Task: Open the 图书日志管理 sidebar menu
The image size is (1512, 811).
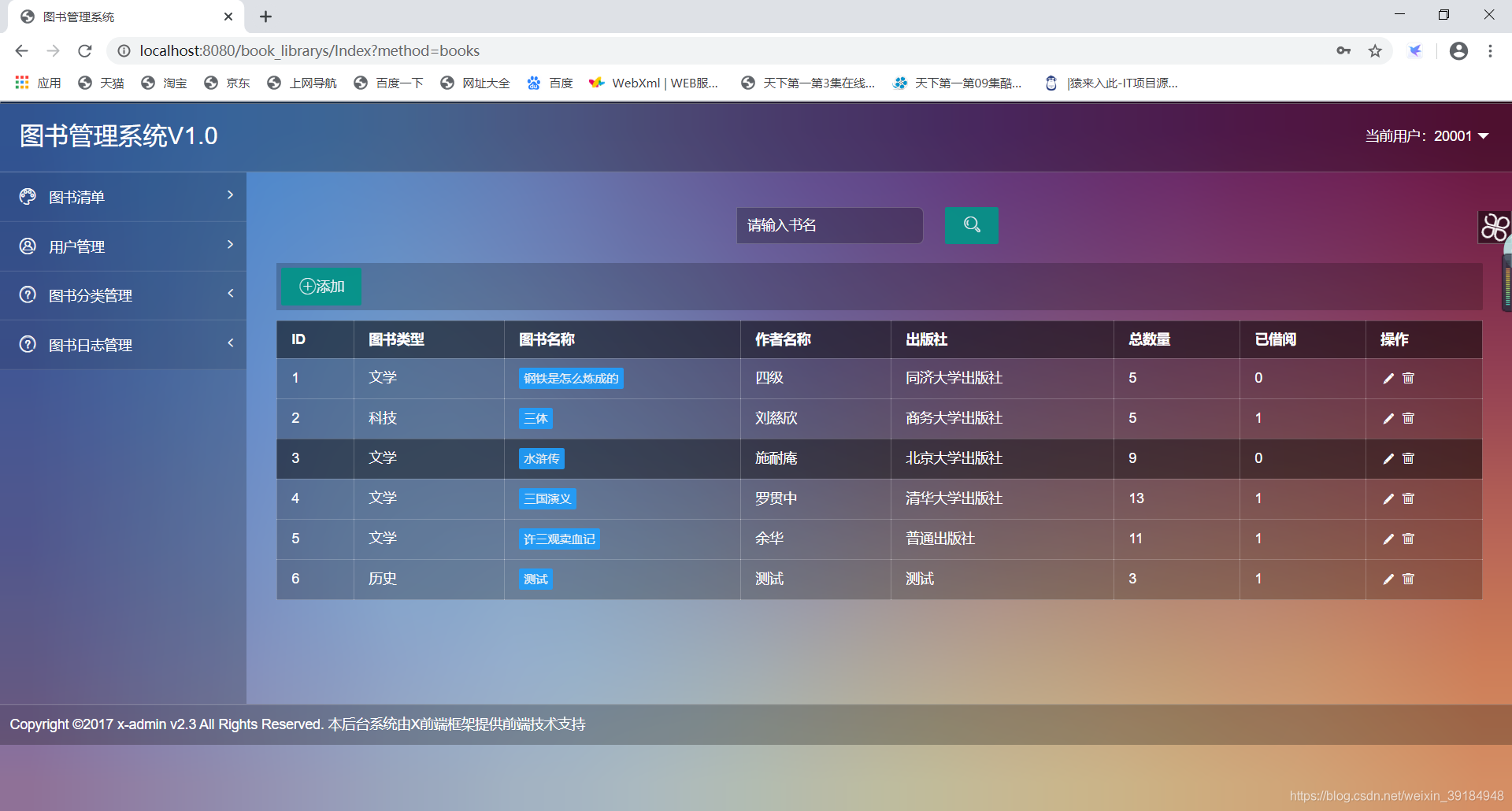Action: (x=123, y=345)
